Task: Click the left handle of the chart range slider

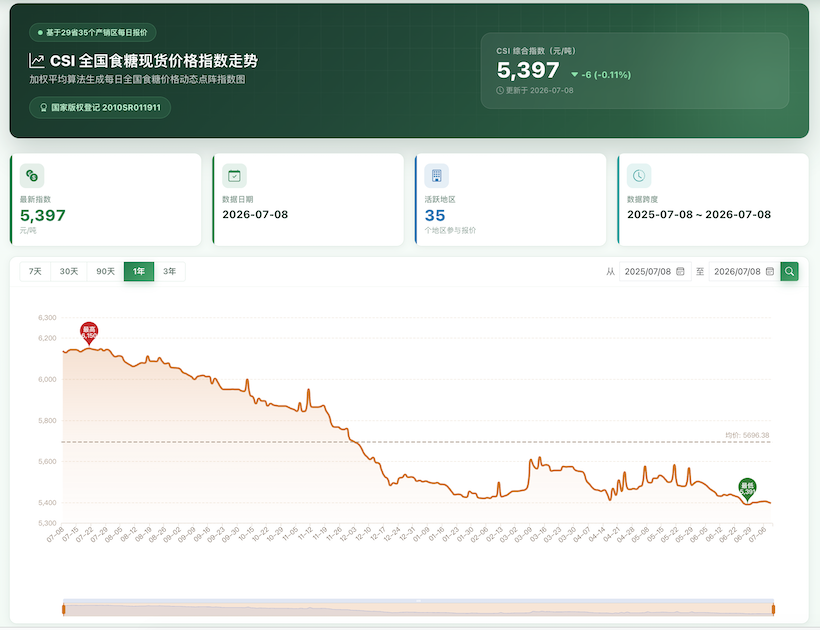Action: pyautogui.click(x=64, y=609)
